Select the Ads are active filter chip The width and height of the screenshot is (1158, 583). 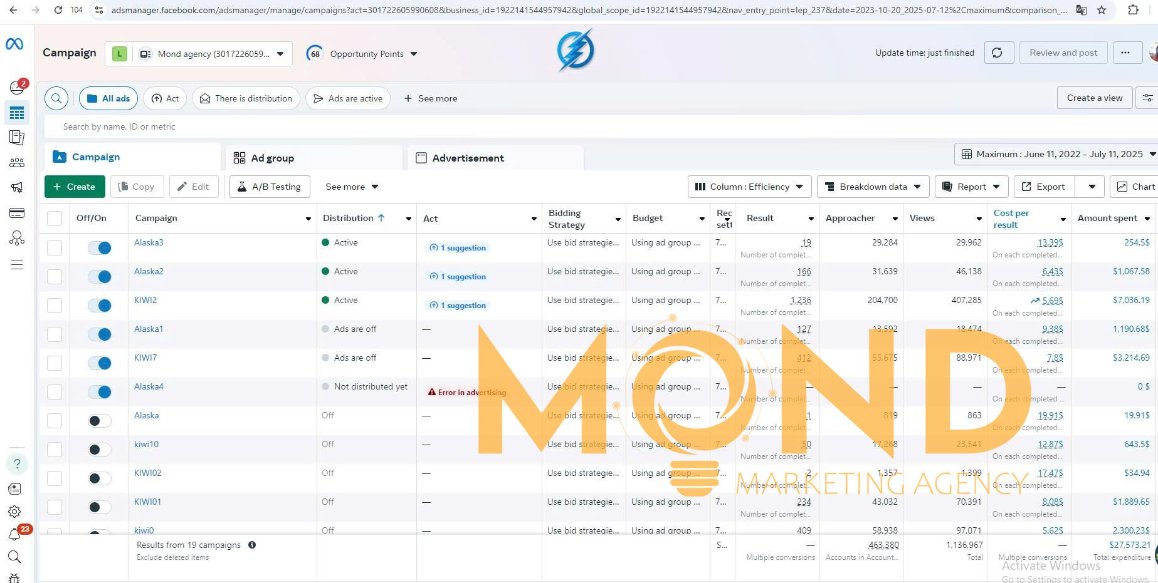pyautogui.click(x=348, y=98)
